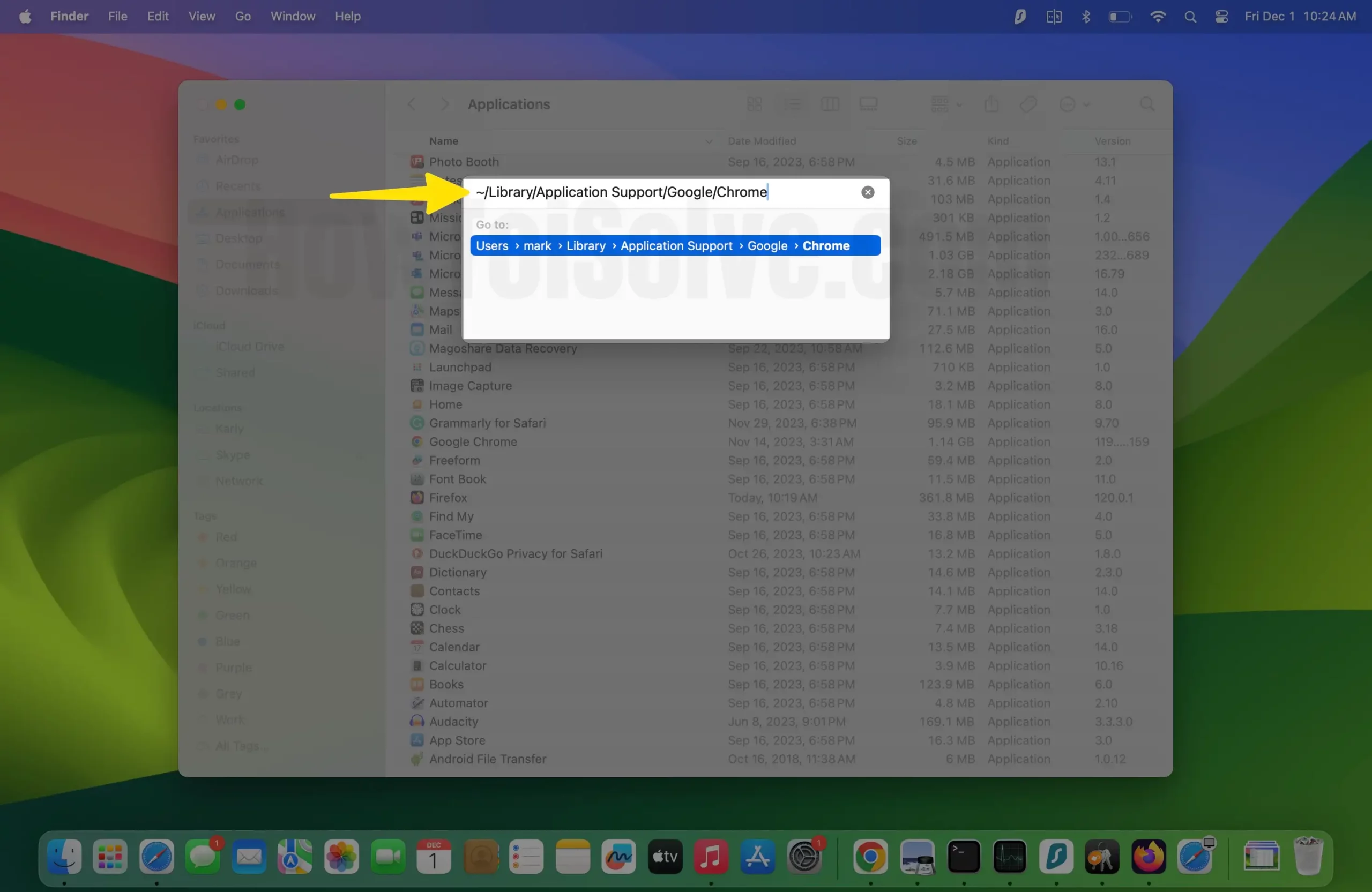Open Music from the Dock
The image size is (1372, 892).
click(x=711, y=856)
